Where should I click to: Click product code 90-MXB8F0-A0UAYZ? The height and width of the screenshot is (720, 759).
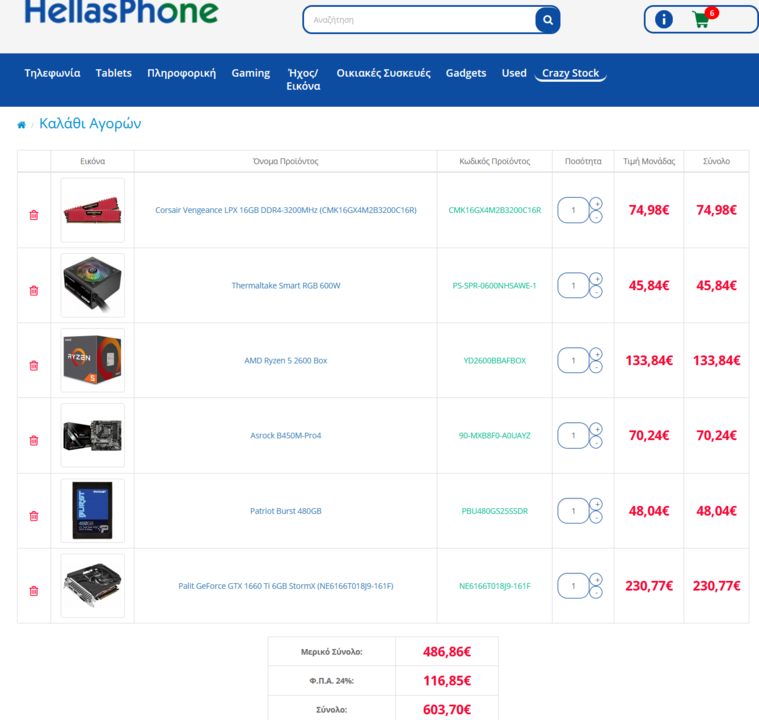point(495,436)
